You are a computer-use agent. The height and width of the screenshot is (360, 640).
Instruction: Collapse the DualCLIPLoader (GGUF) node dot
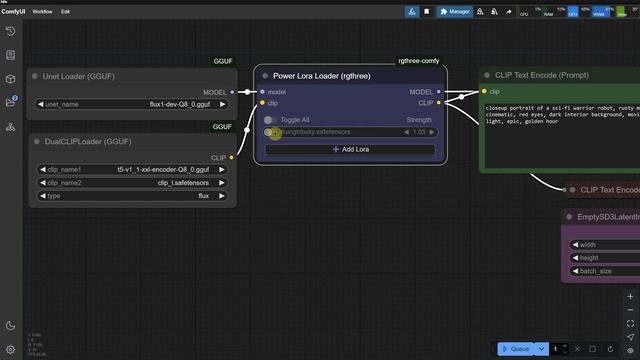(37, 142)
